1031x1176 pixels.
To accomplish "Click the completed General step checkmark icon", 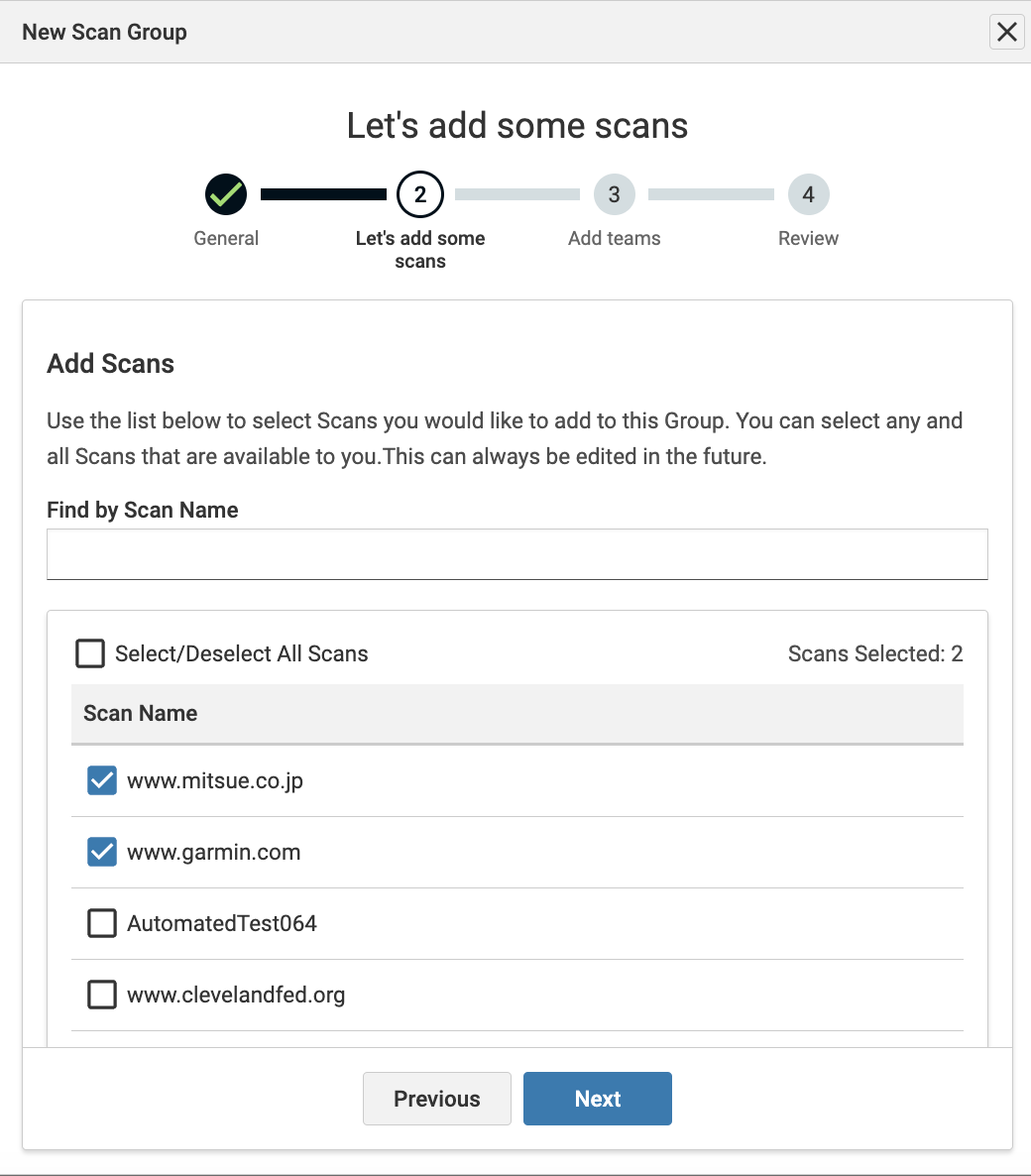I will coord(226,194).
